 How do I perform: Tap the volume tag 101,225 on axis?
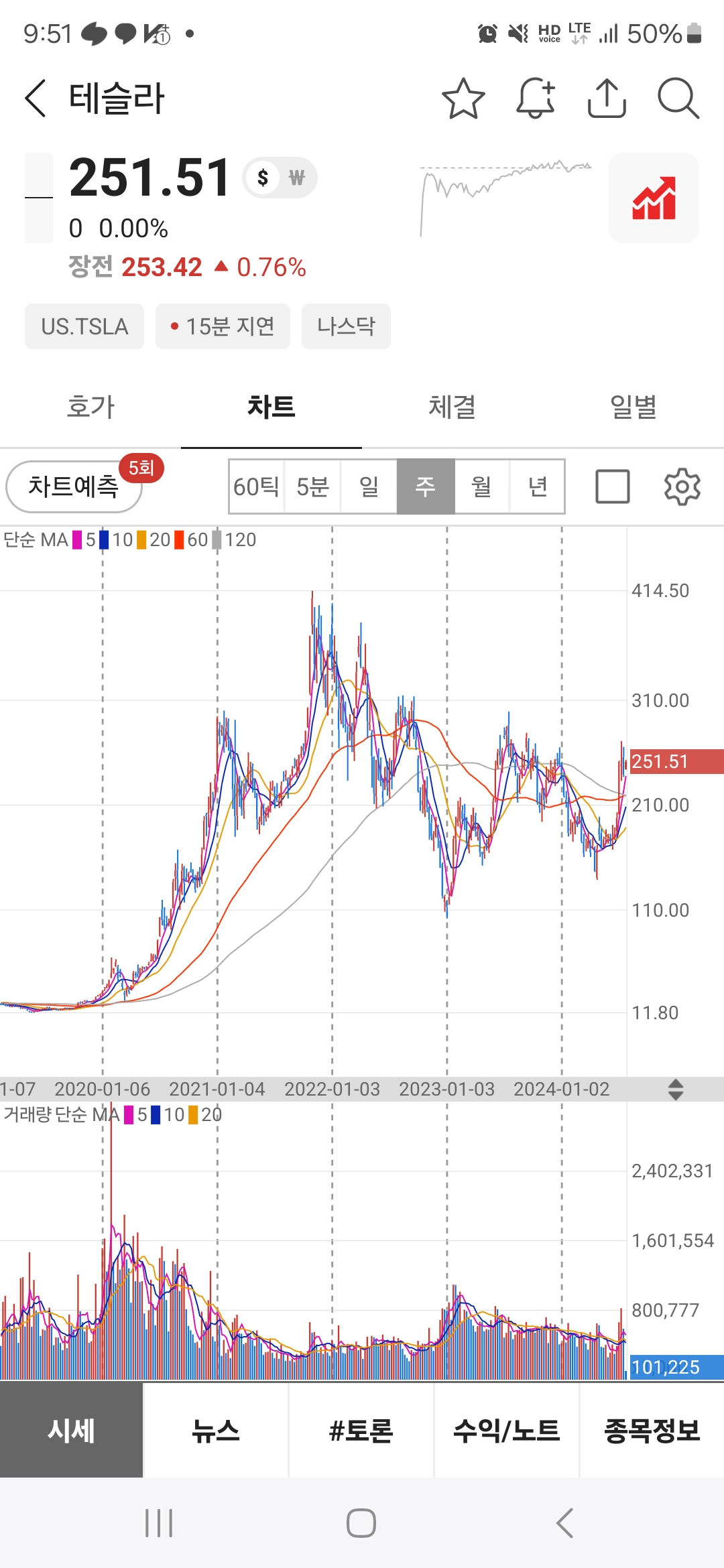676,1367
